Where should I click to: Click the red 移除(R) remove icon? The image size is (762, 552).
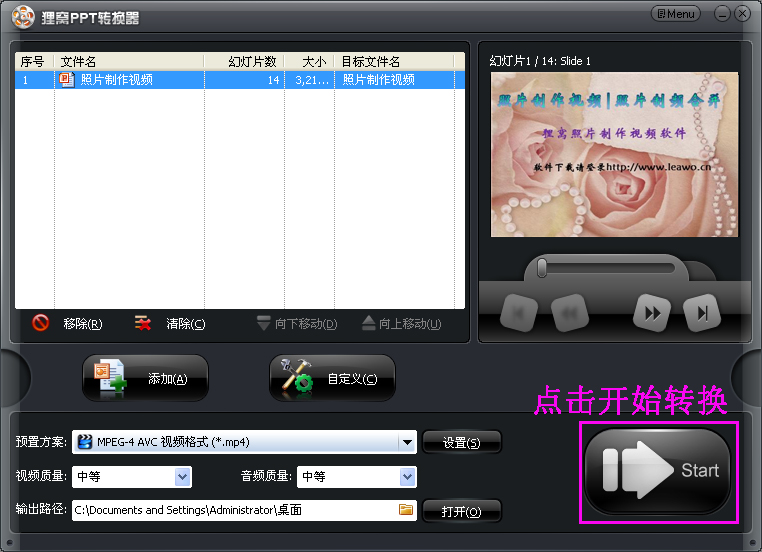pyautogui.click(x=40, y=323)
